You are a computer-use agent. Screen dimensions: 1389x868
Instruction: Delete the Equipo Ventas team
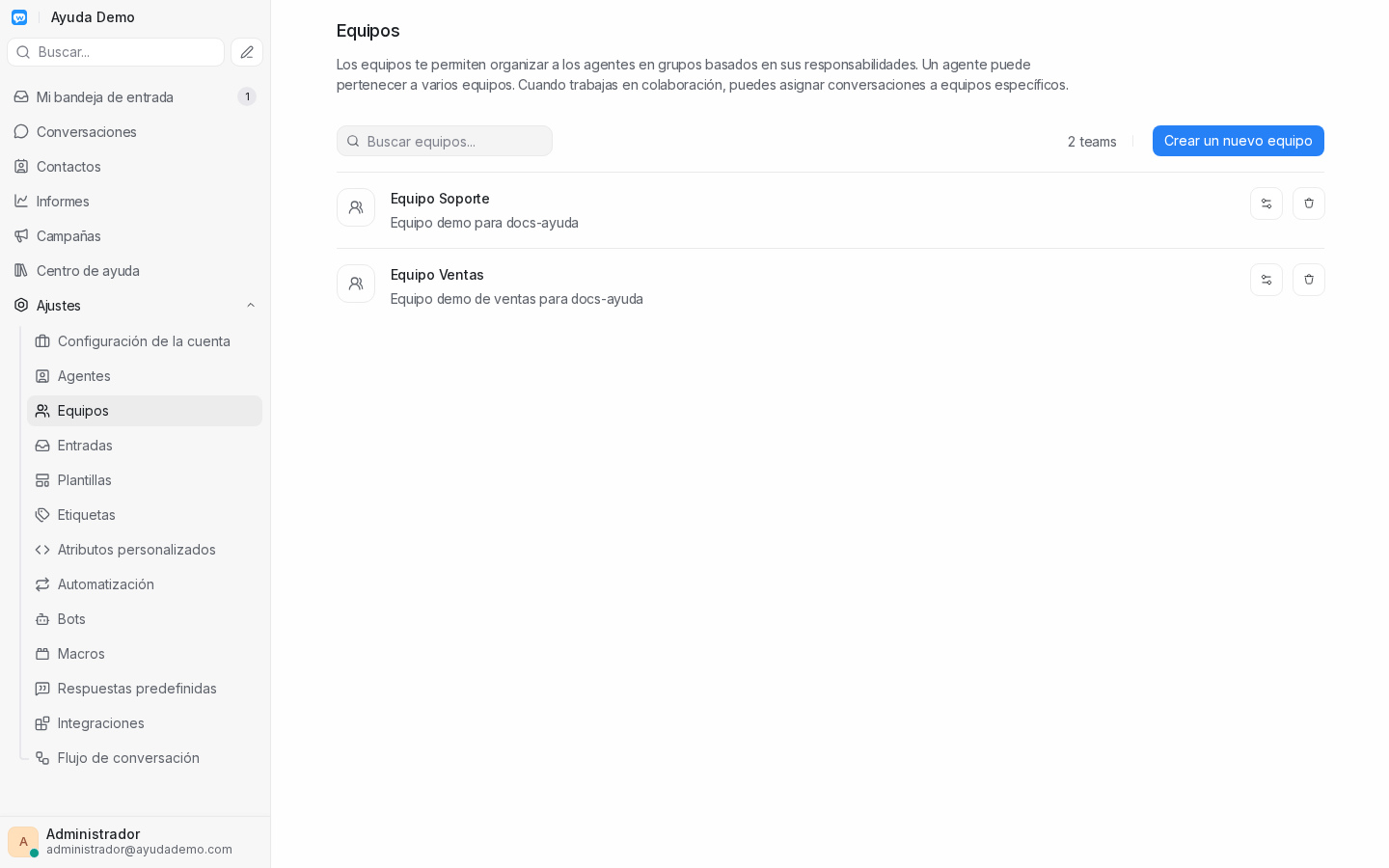click(x=1309, y=280)
